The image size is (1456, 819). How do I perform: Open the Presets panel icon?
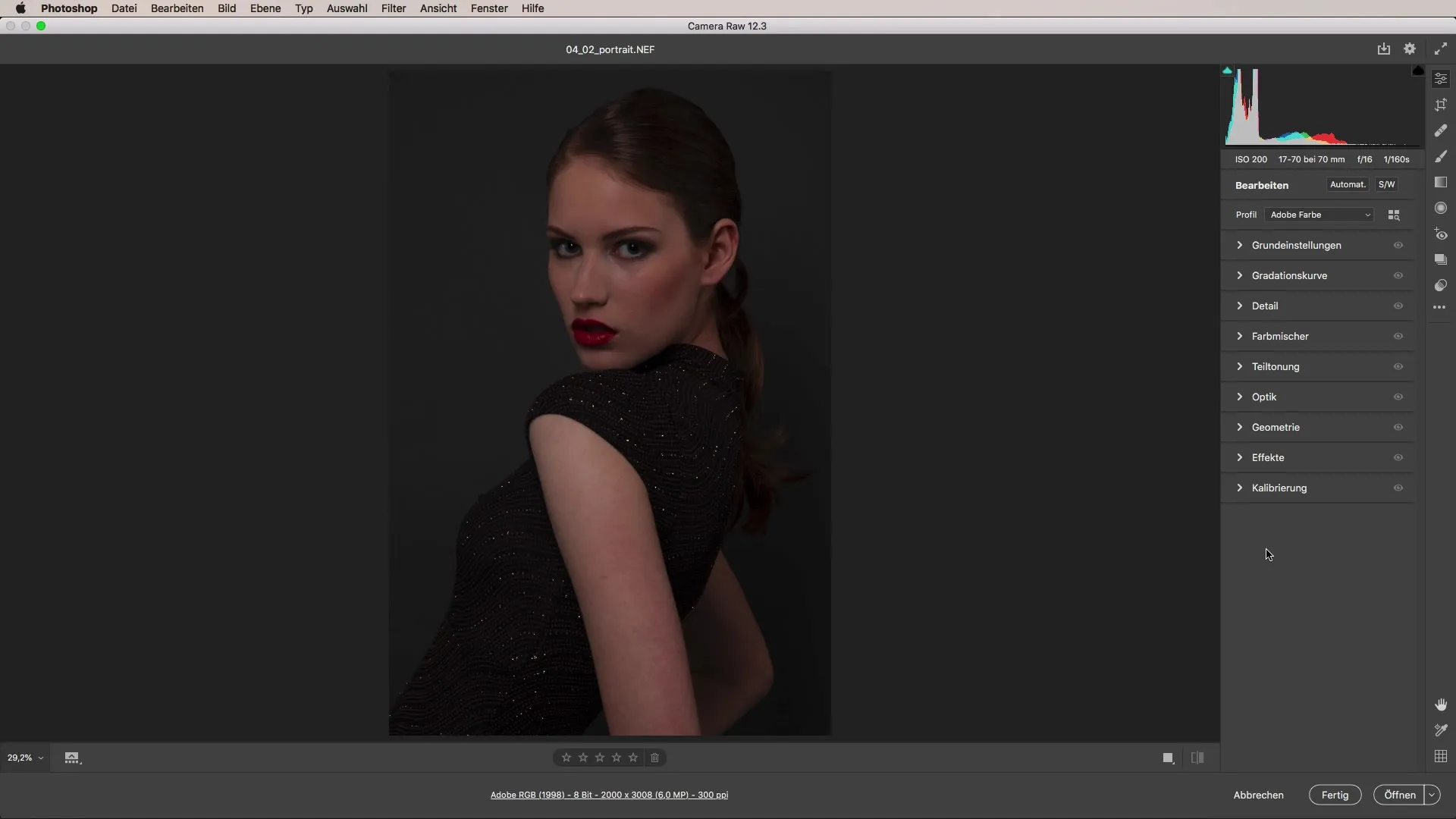pos(1441,285)
